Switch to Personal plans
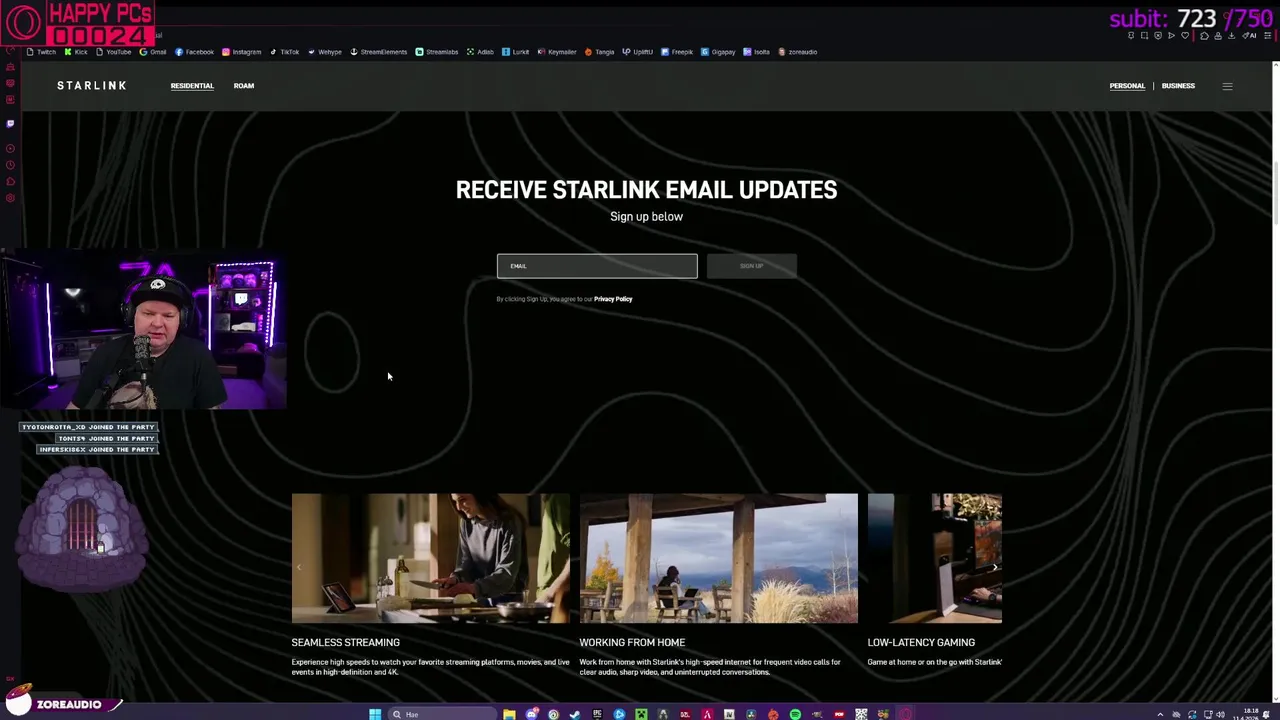The image size is (1280, 720). [x=1127, y=86]
